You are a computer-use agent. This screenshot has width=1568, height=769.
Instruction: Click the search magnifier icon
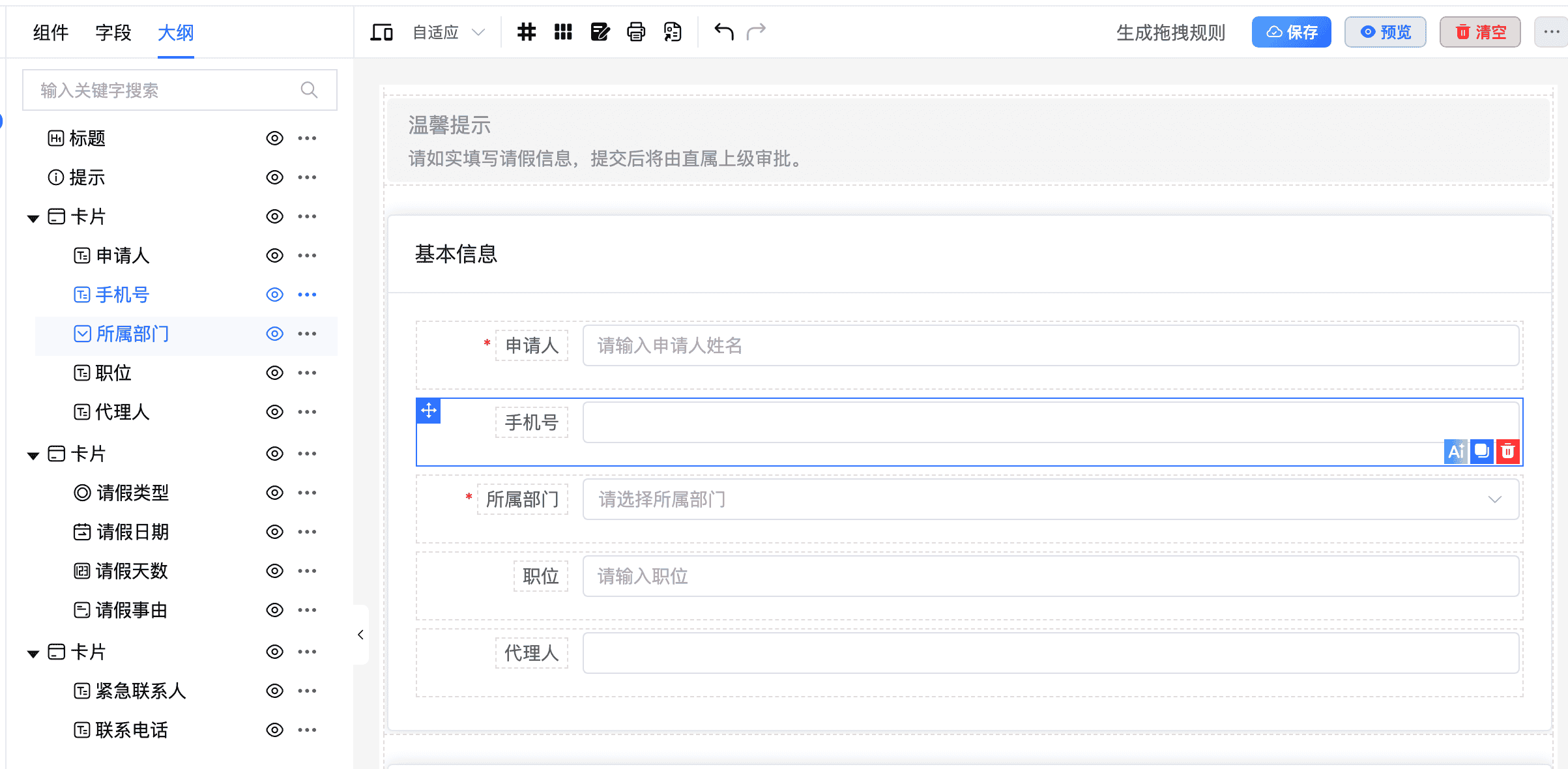click(x=309, y=90)
